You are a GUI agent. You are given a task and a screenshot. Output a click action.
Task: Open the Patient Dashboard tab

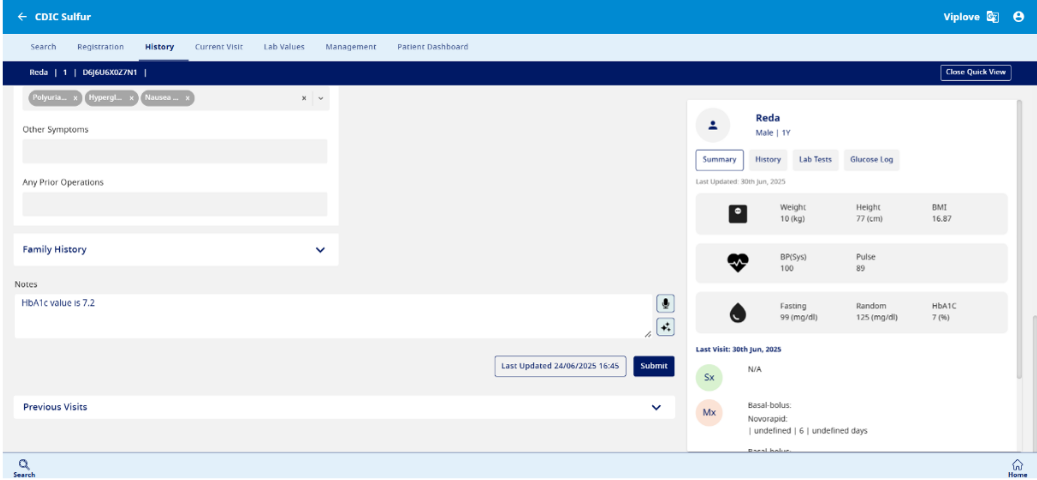coord(432,47)
